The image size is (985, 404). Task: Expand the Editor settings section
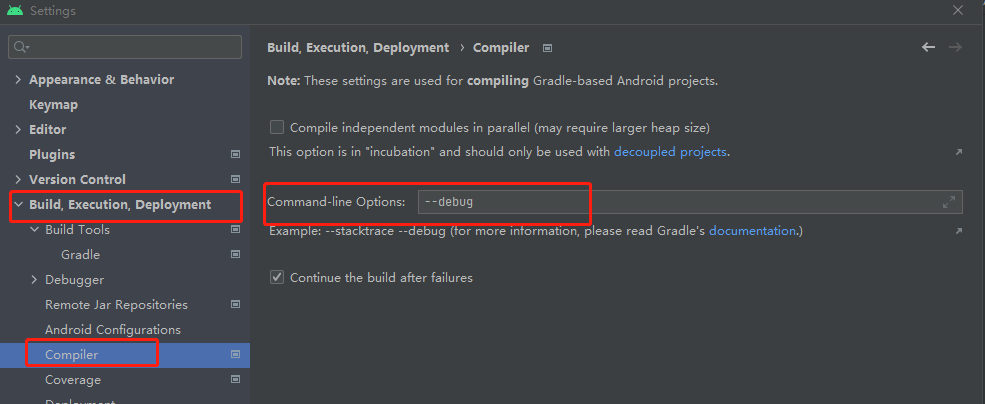[x=18, y=130]
